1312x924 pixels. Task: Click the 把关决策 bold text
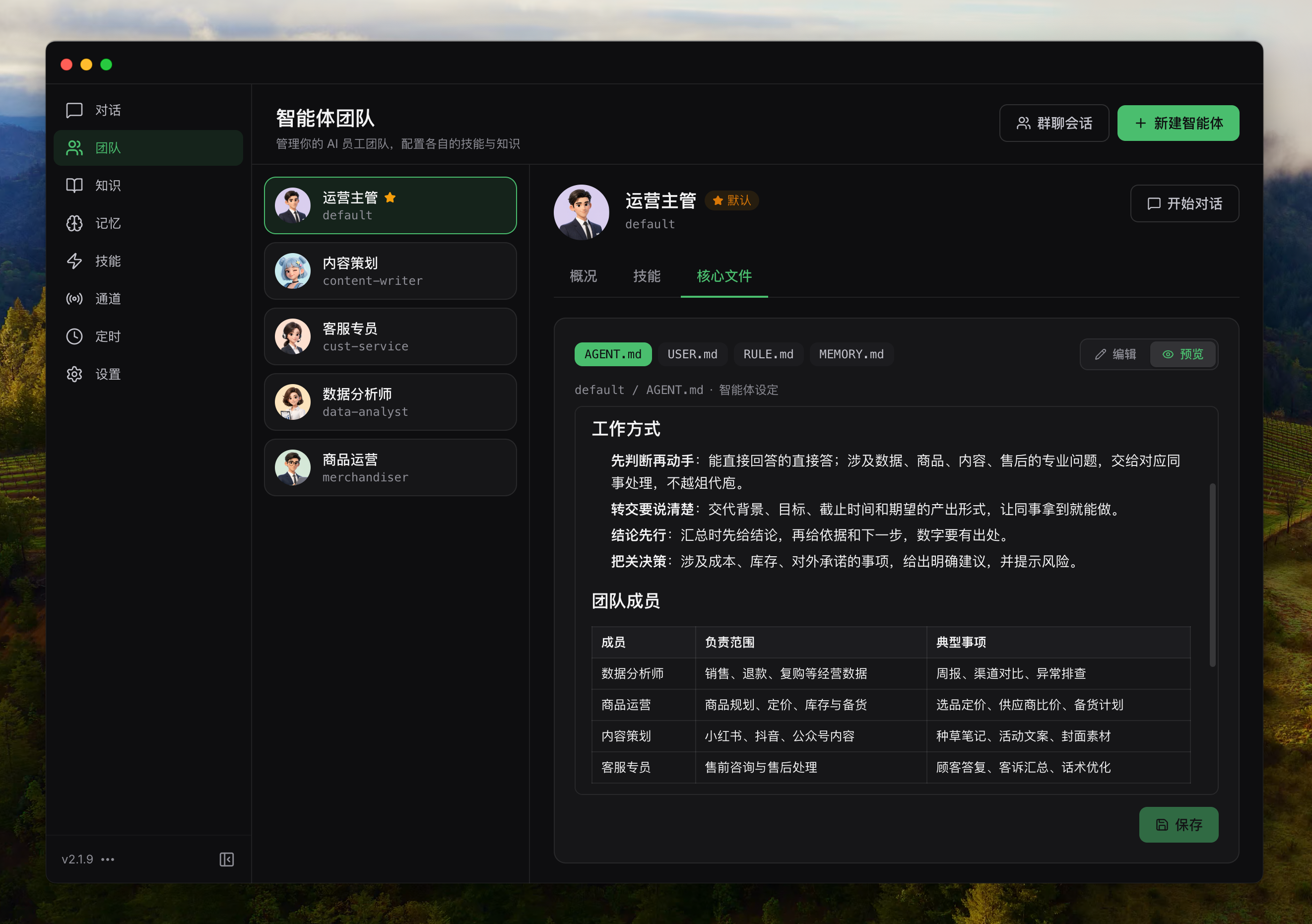[x=639, y=562]
